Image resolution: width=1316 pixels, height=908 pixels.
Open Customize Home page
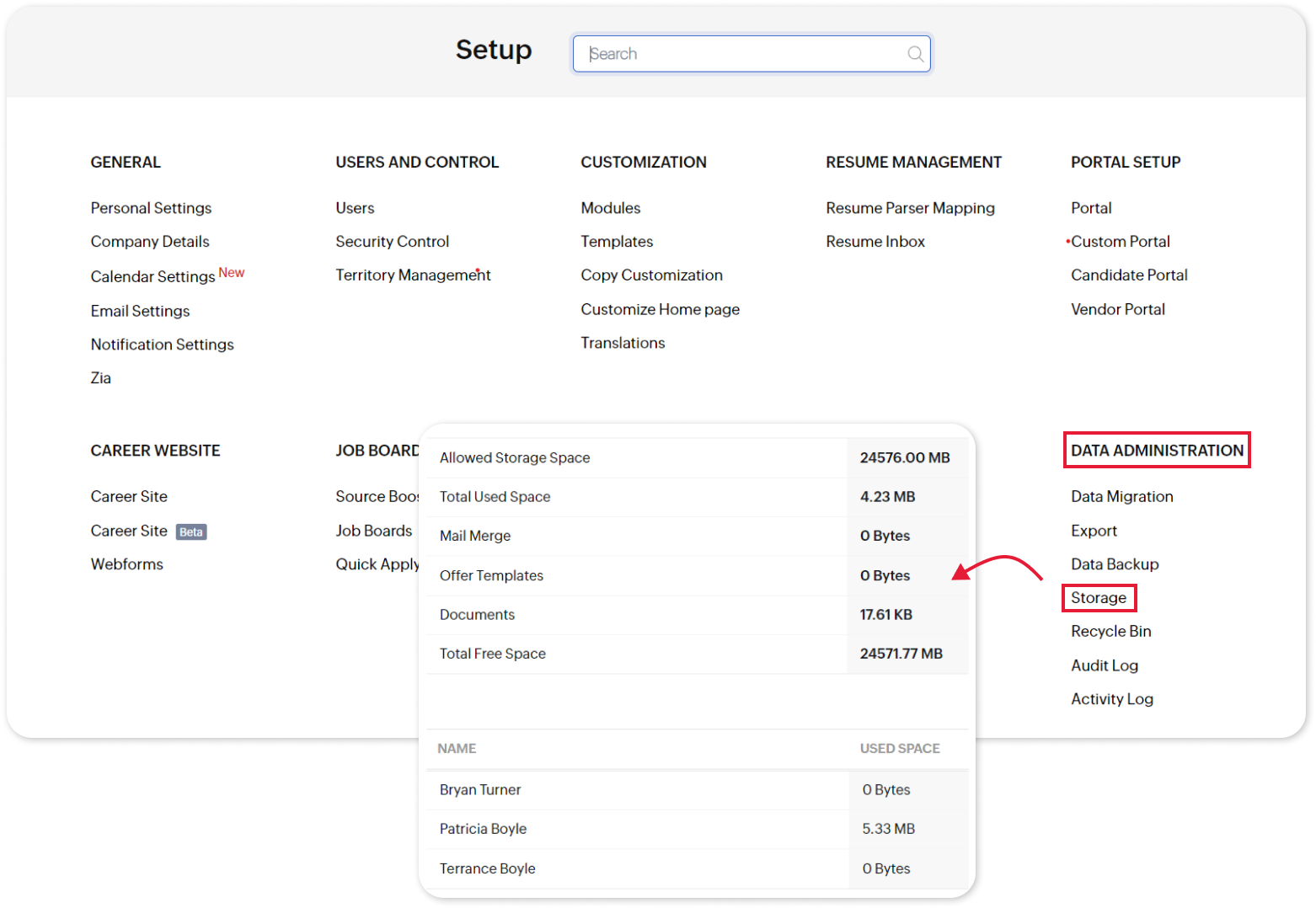(660, 309)
